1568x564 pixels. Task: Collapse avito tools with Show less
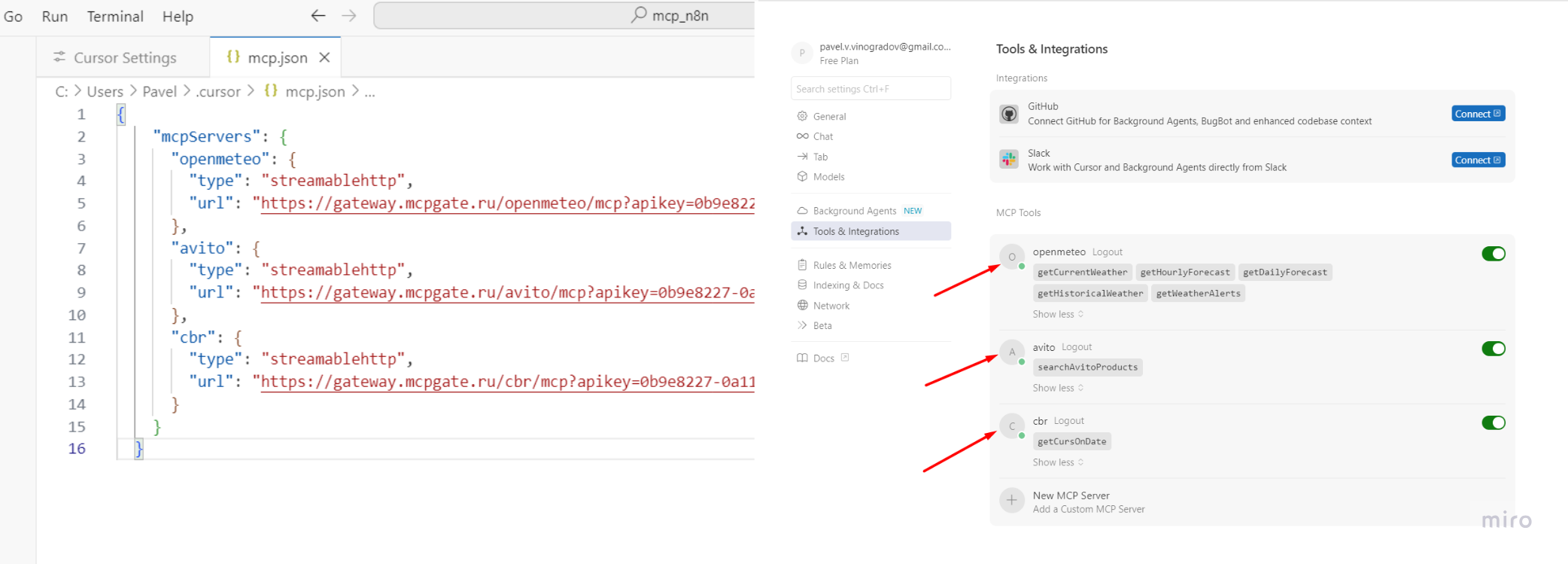coord(1058,388)
